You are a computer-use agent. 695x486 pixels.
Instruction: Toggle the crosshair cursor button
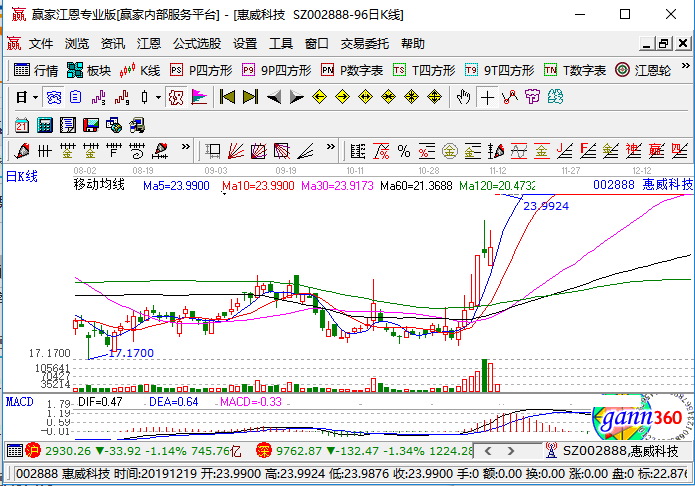[487, 97]
